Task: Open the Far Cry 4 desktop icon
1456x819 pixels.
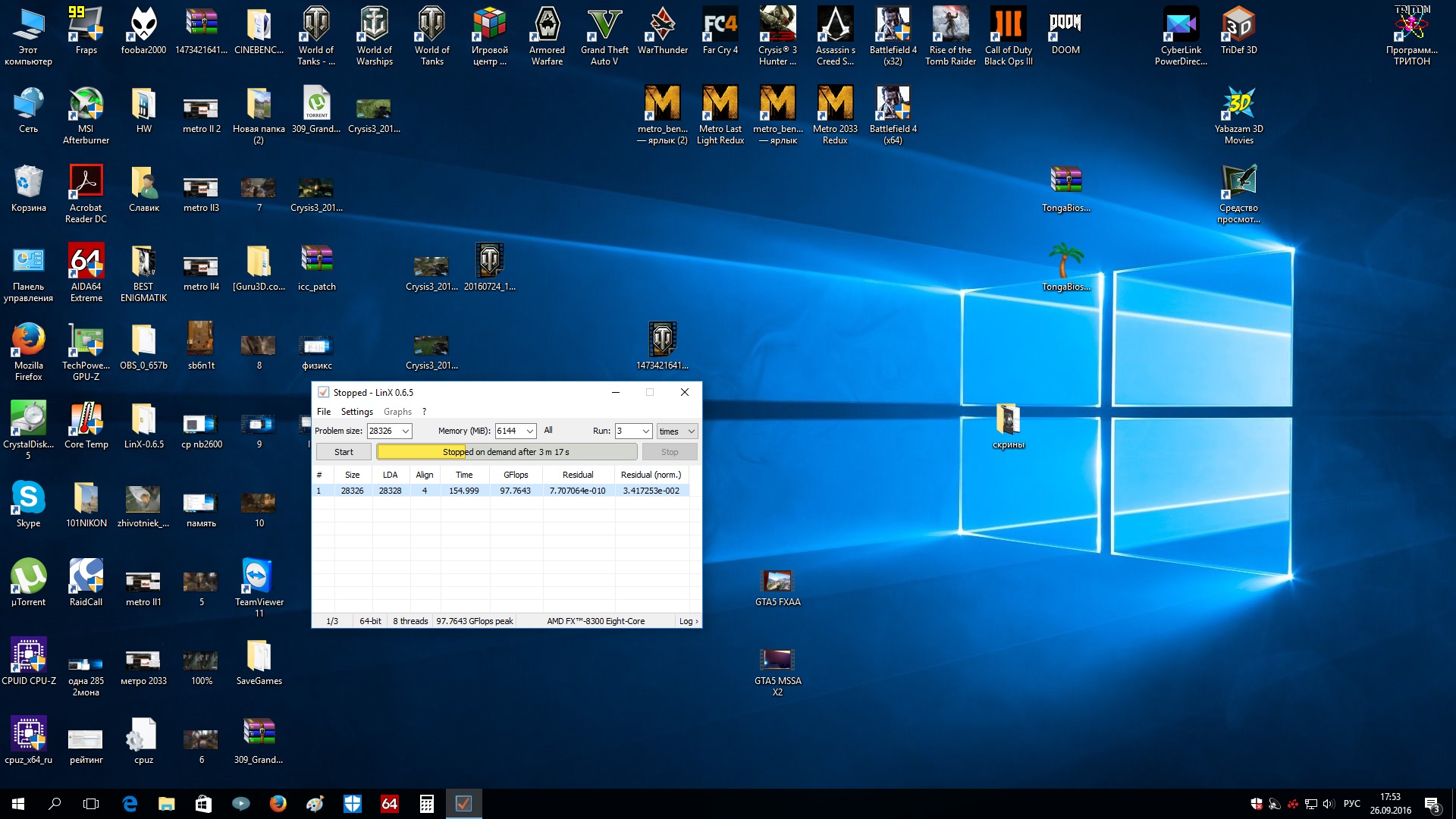Action: pyautogui.click(x=720, y=27)
